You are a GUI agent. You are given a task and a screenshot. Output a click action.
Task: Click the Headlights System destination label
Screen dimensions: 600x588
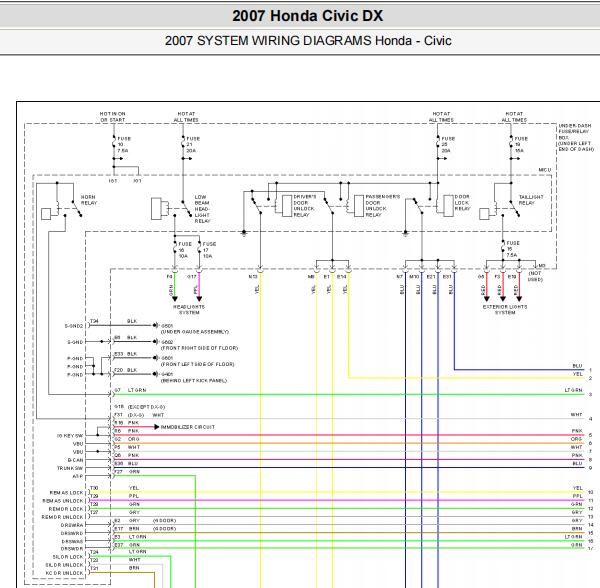point(189,309)
